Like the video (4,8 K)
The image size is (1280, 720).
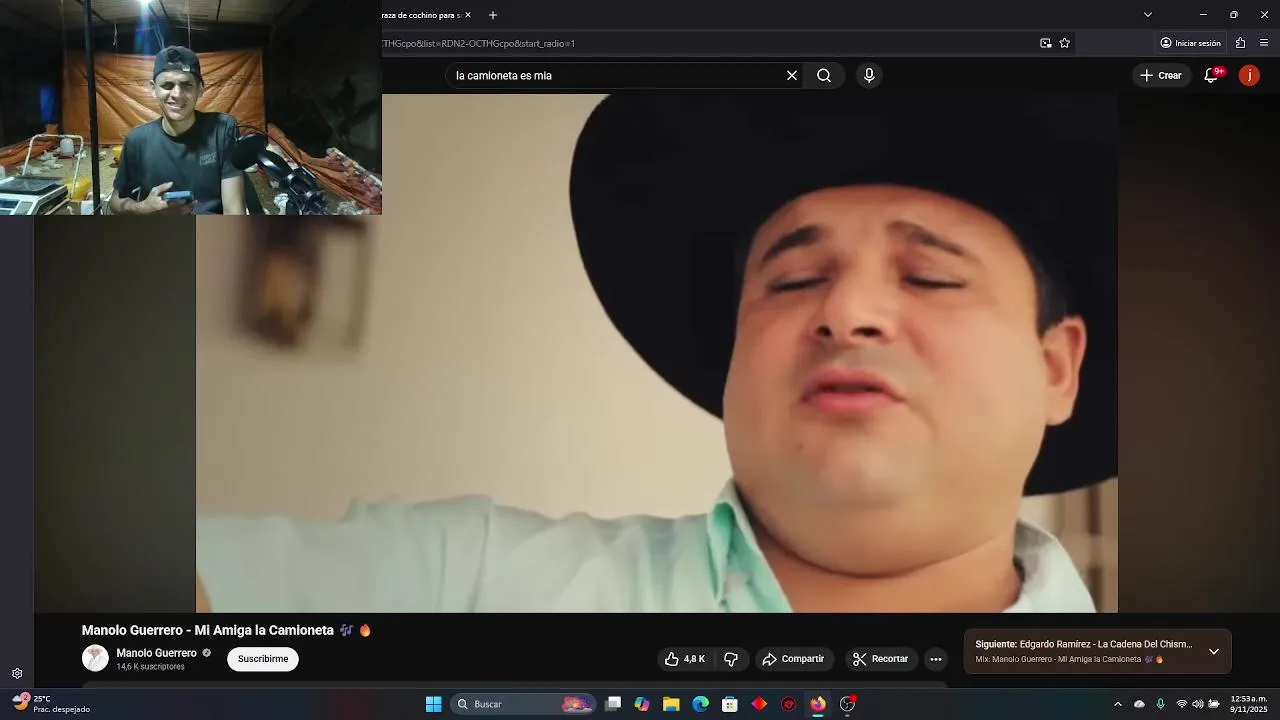684,659
